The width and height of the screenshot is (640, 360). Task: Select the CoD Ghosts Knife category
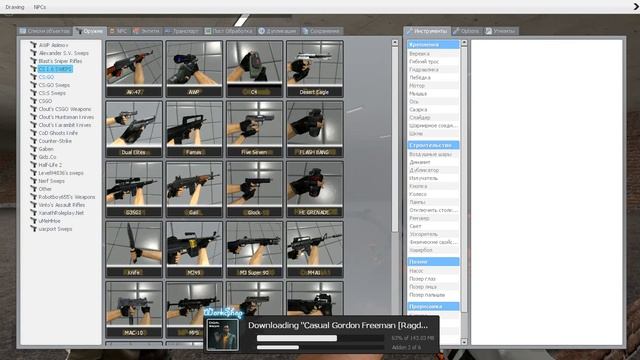pos(58,133)
